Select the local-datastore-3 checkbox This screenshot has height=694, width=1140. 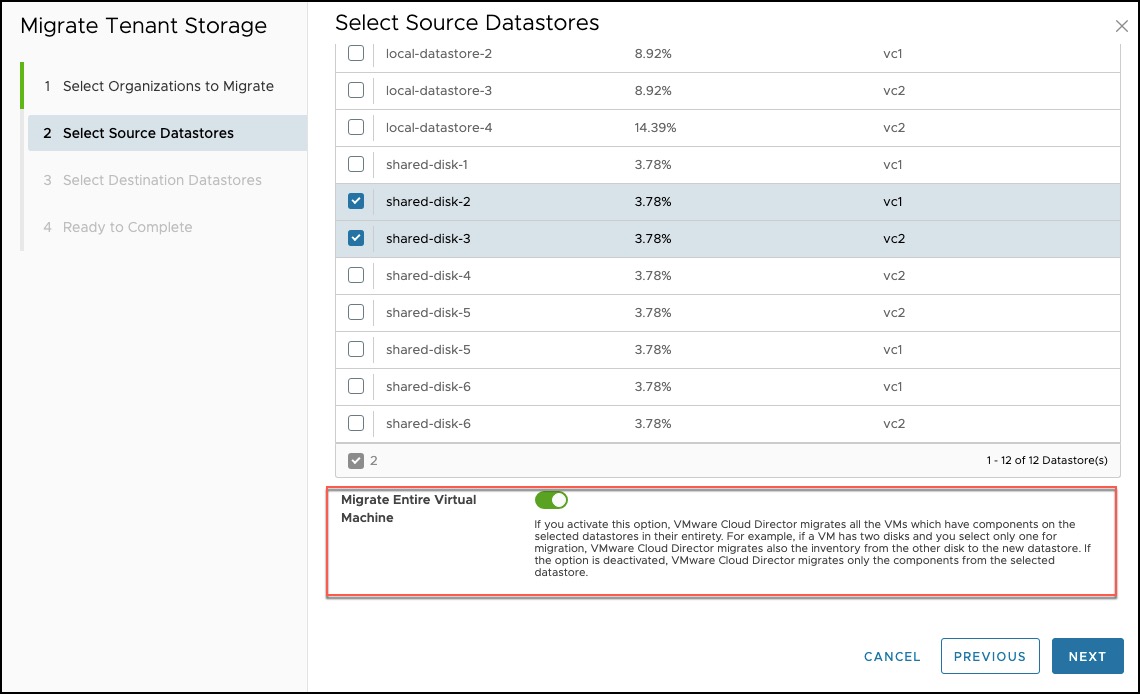[x=356, y=91]
